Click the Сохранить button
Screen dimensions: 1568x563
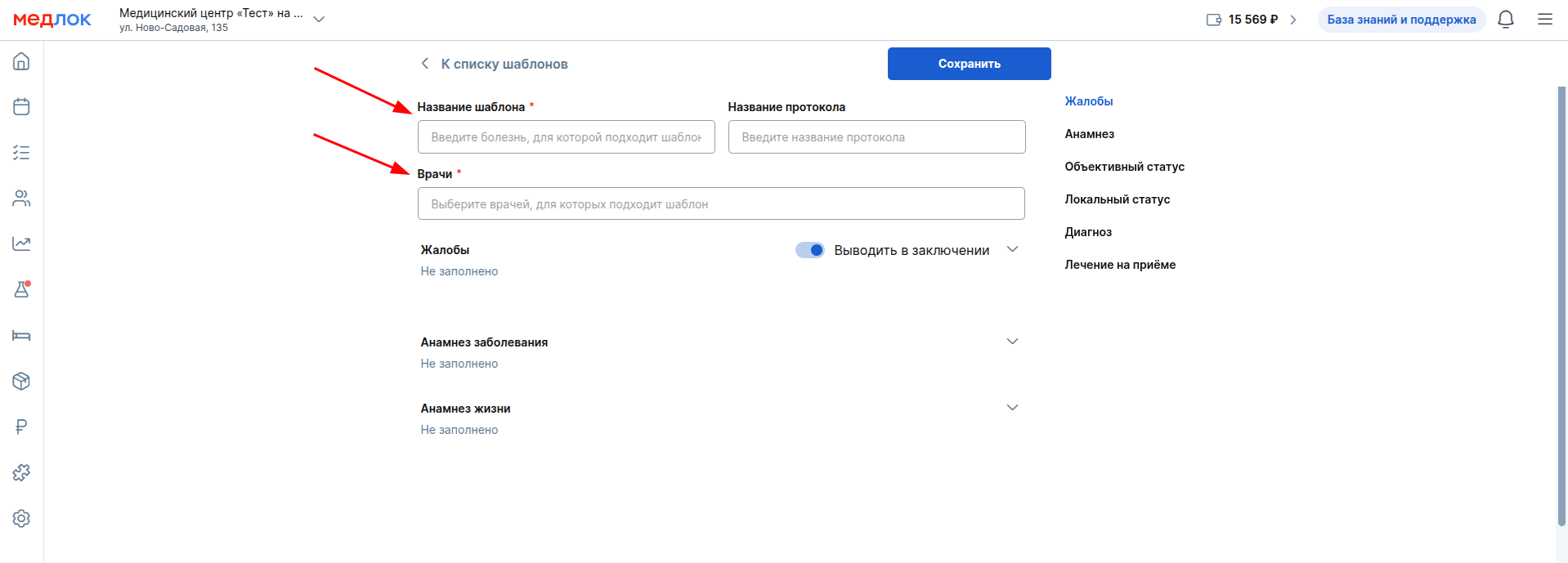pyautogui.click(x=969, y=64)
